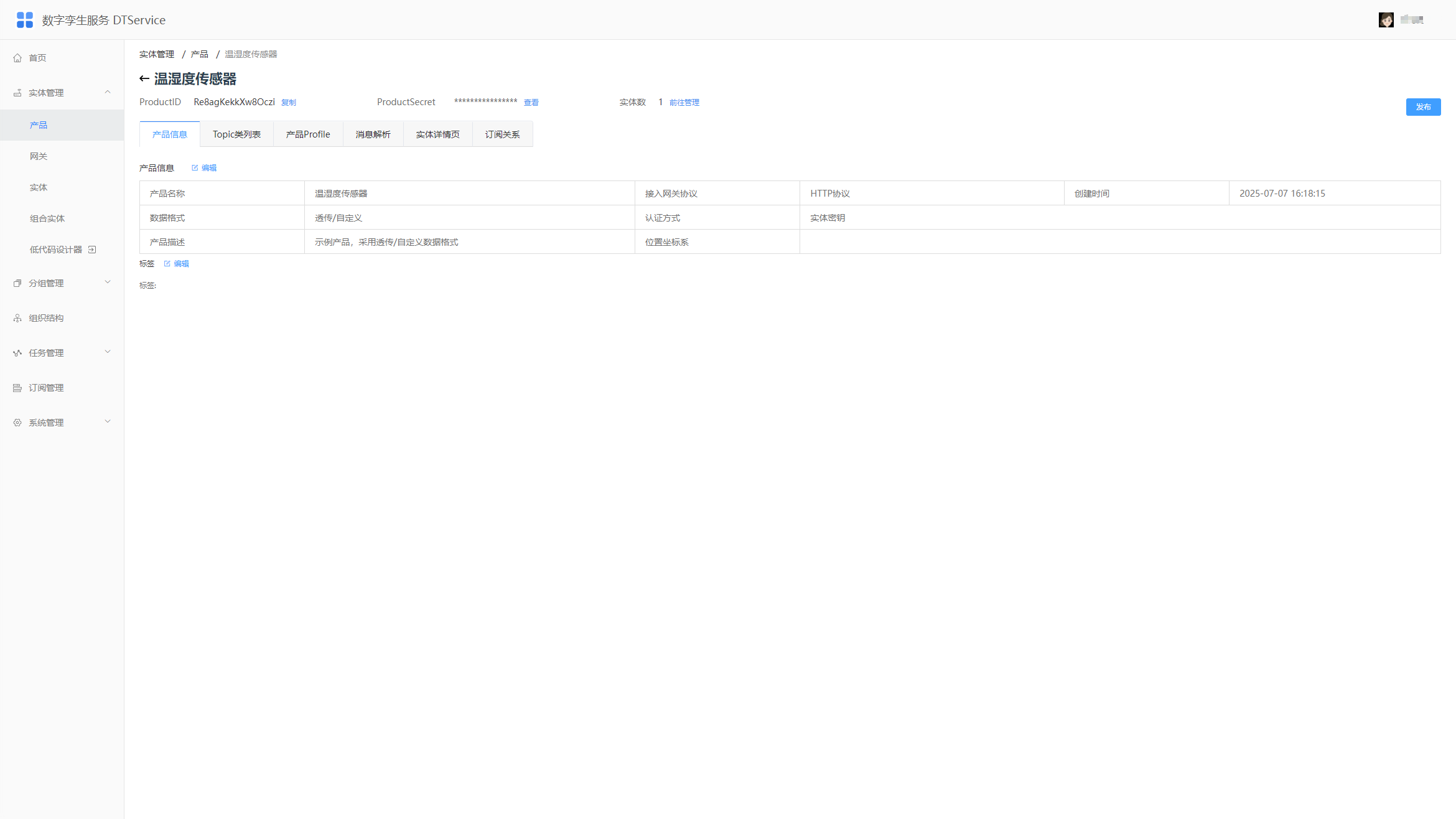The width and height of the screenshot is (1456, 819).
Task: Click the back arrow beside 温湿度传感器 title
Action: click(x=144, y=78)
